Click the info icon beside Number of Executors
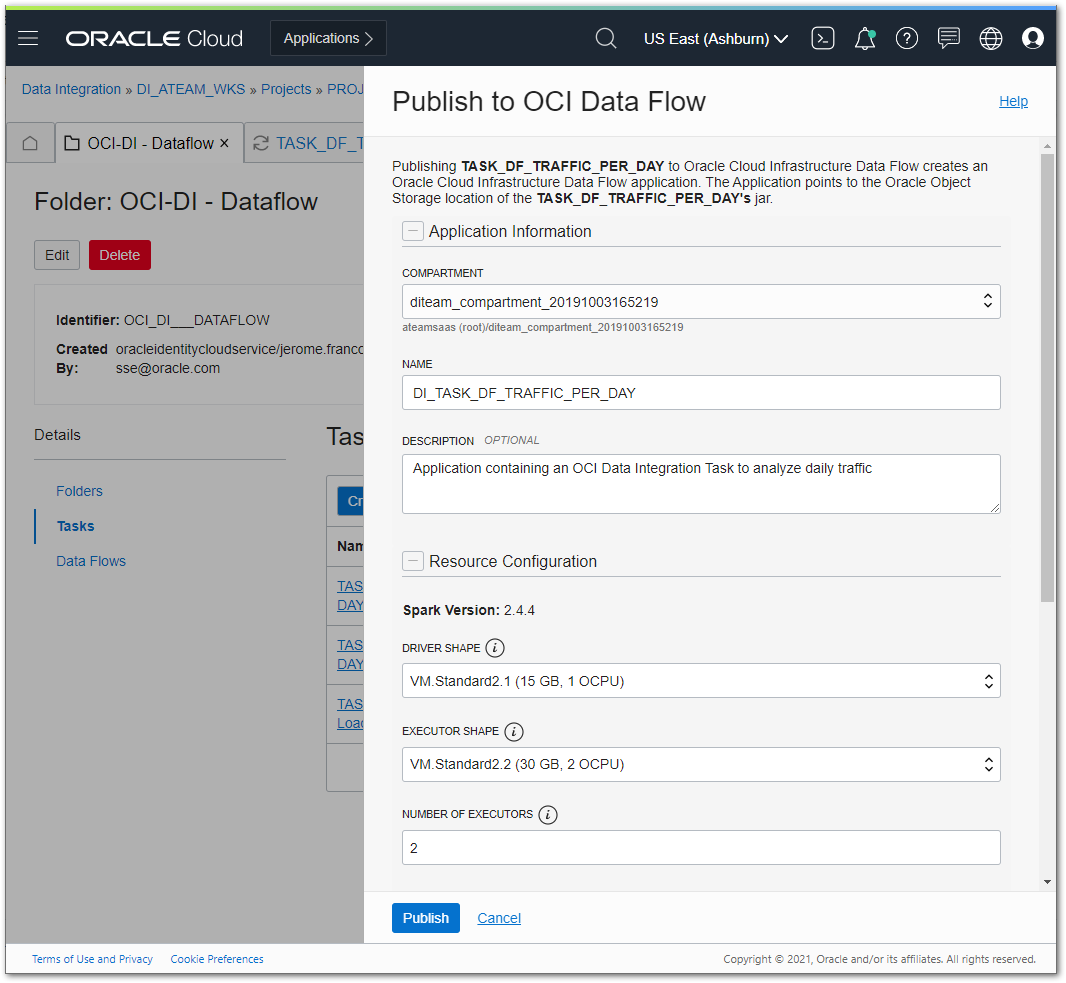This screenshot has height=983, width=1066. point(547,815)
